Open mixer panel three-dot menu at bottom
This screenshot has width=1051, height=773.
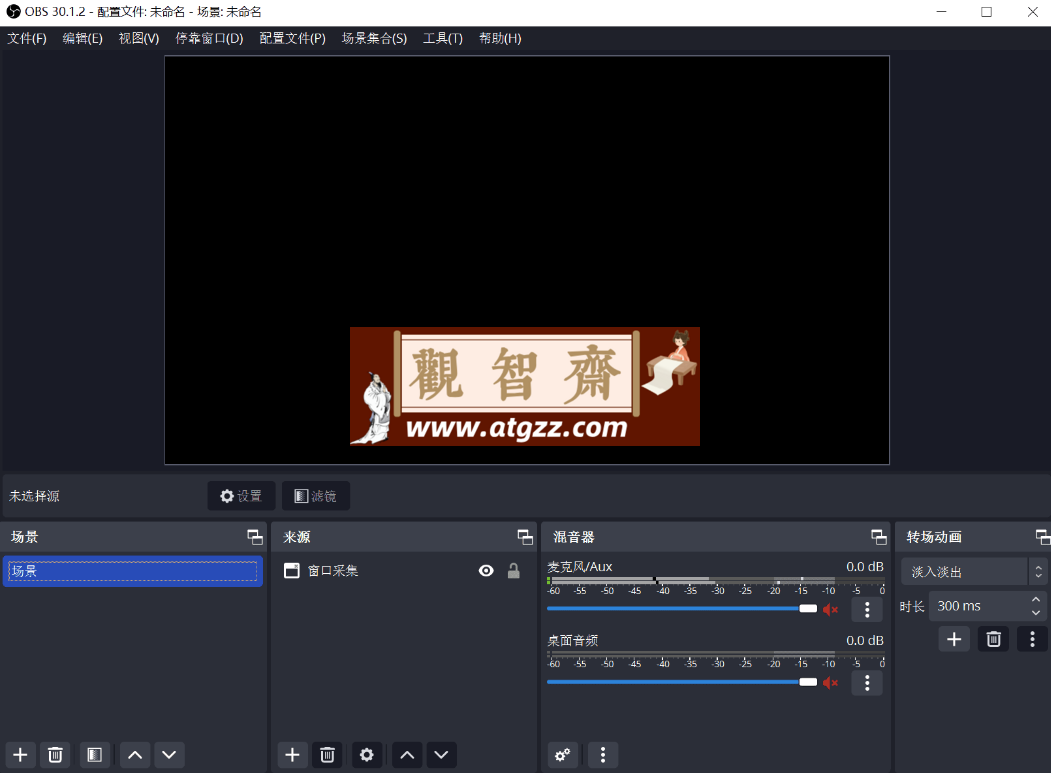pos(603,755)
